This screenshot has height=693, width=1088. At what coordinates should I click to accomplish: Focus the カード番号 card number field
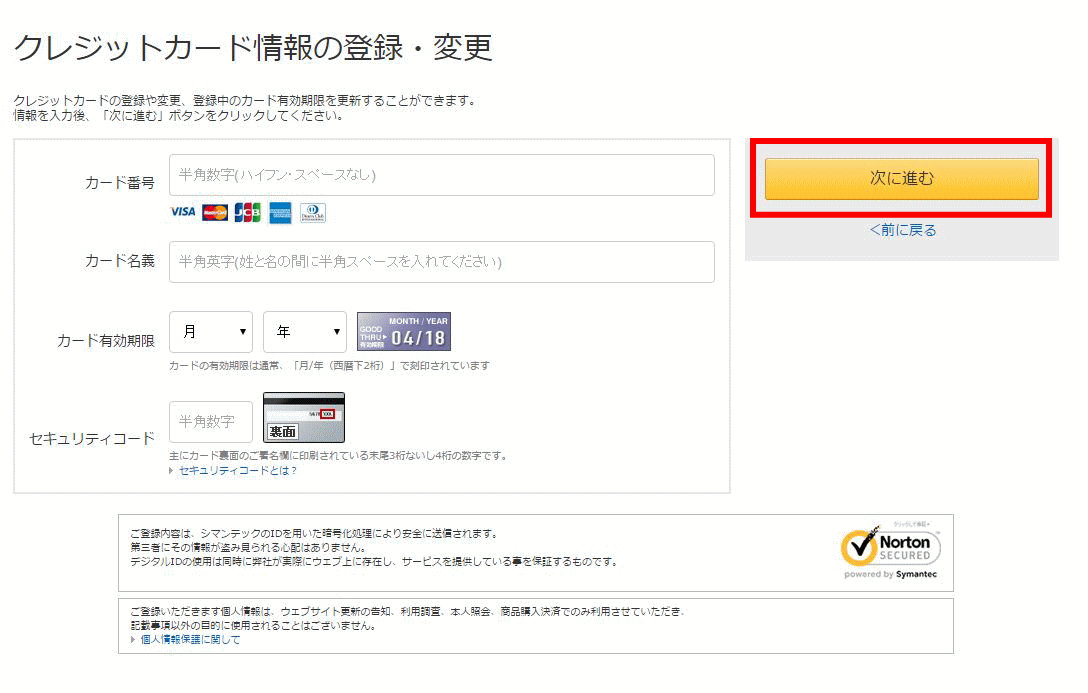[x=441, y=175]
